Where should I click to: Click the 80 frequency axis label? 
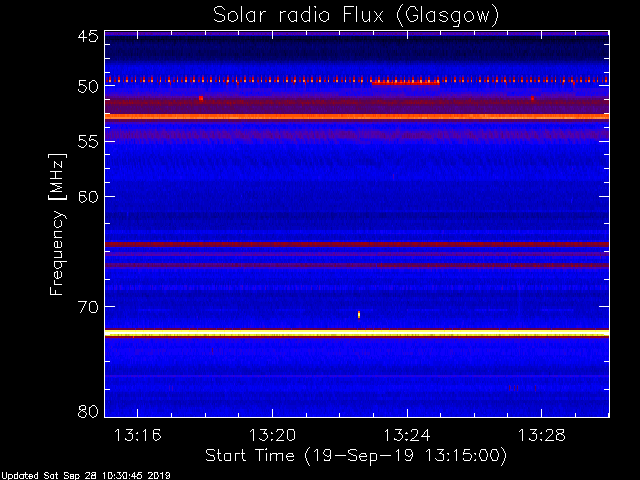[x=88, y=411]
